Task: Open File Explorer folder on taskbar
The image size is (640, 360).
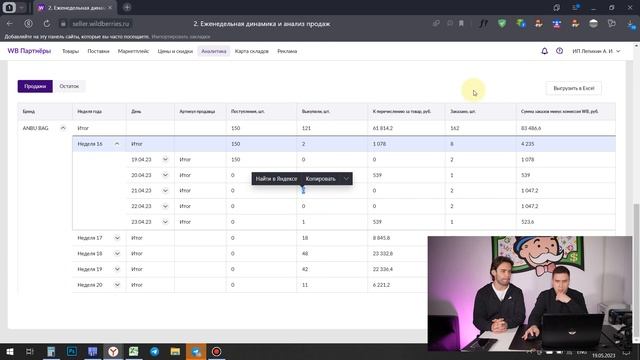Action: click(x=175, y=351)
